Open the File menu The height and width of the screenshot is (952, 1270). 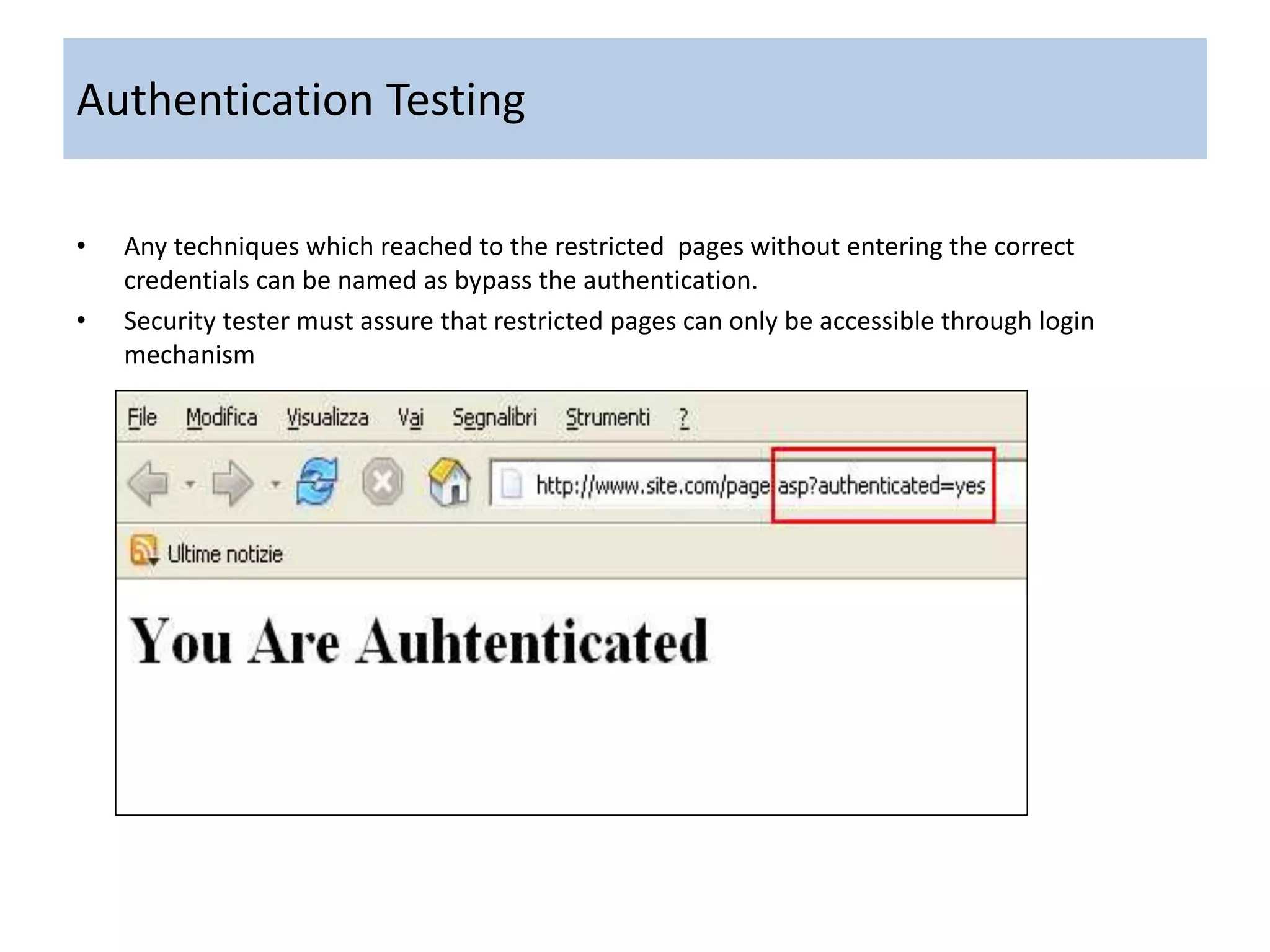click(x=142, y=418)
